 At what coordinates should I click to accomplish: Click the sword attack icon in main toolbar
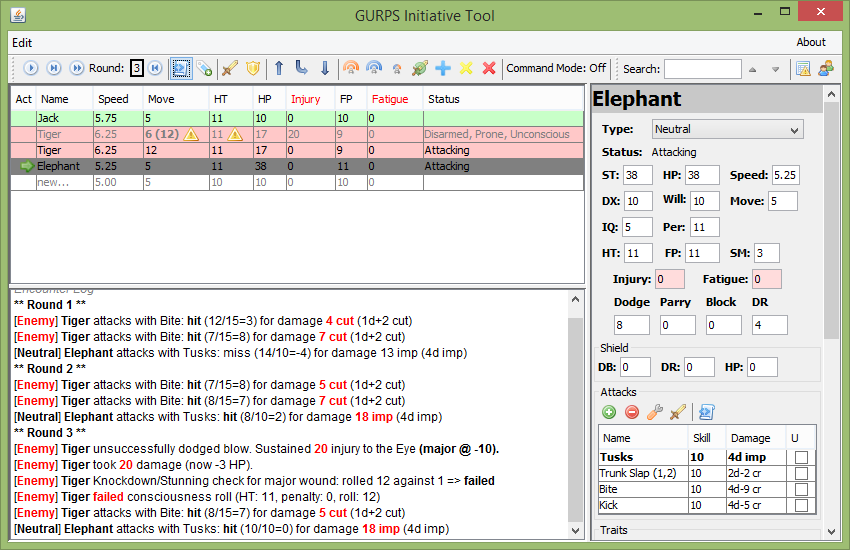(230, 68)
